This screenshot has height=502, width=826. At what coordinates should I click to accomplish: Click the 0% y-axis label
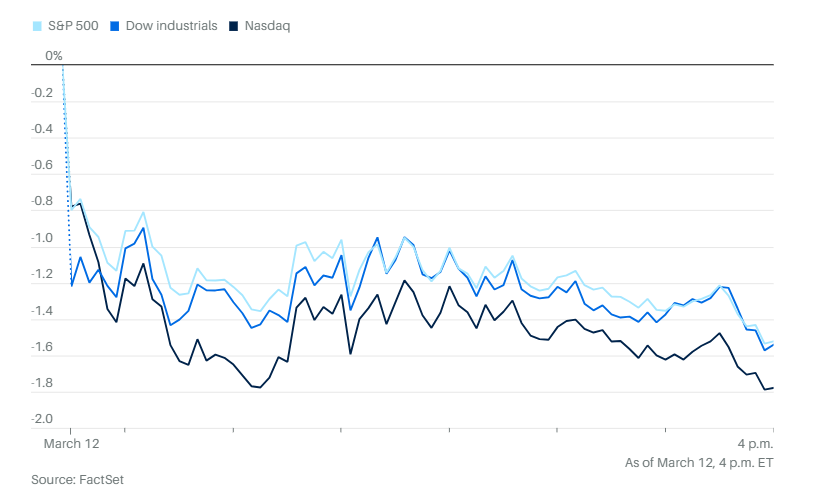[x=54, y=56]
